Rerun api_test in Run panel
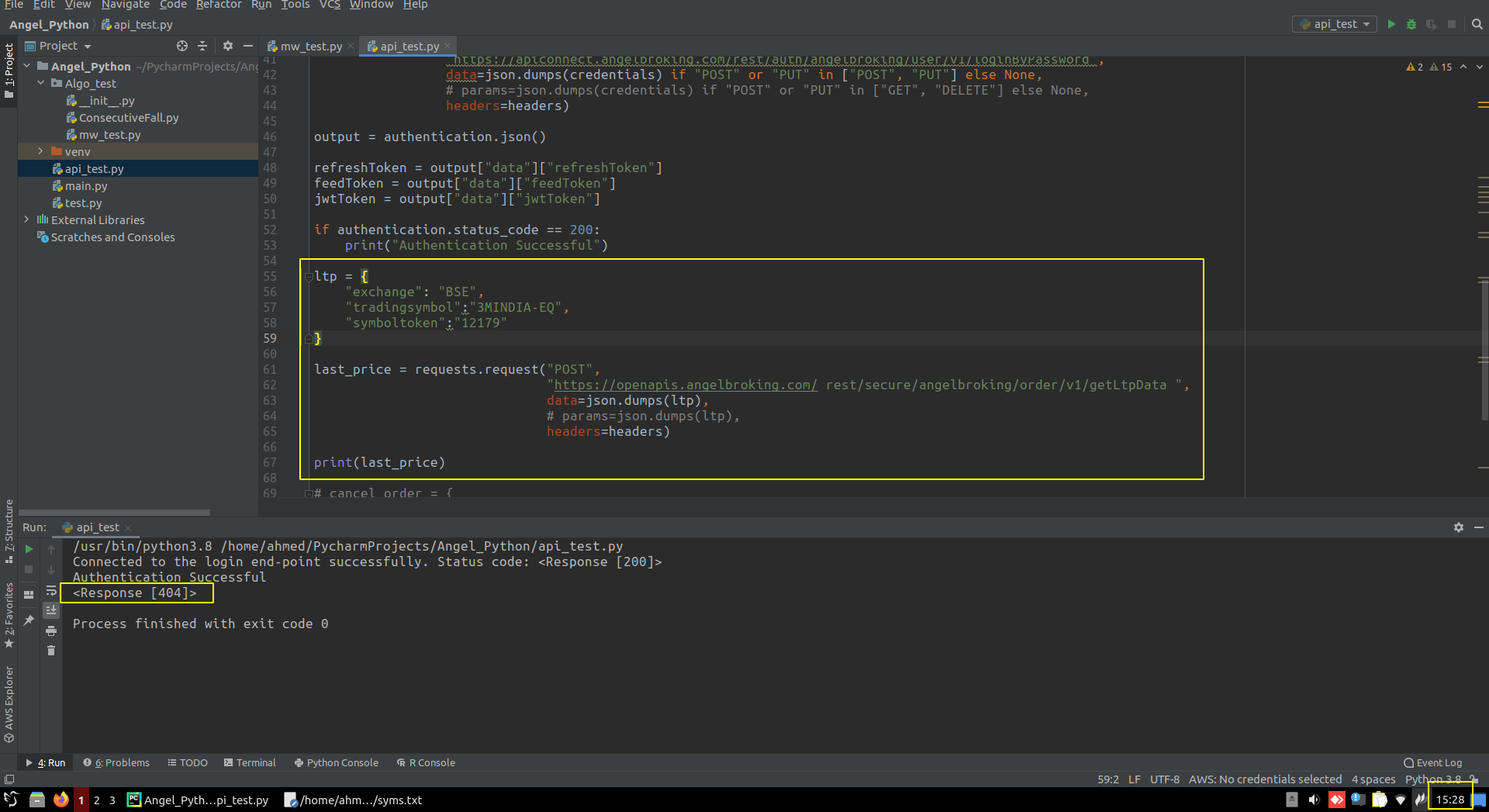This screenshot has width=1489, height=812. point(29,549)
